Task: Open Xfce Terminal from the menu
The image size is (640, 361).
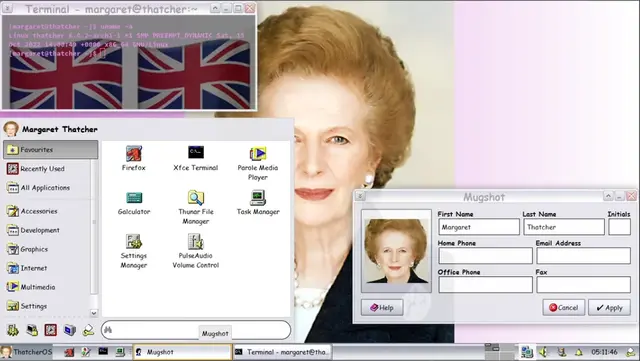Action: pos(196,159)
